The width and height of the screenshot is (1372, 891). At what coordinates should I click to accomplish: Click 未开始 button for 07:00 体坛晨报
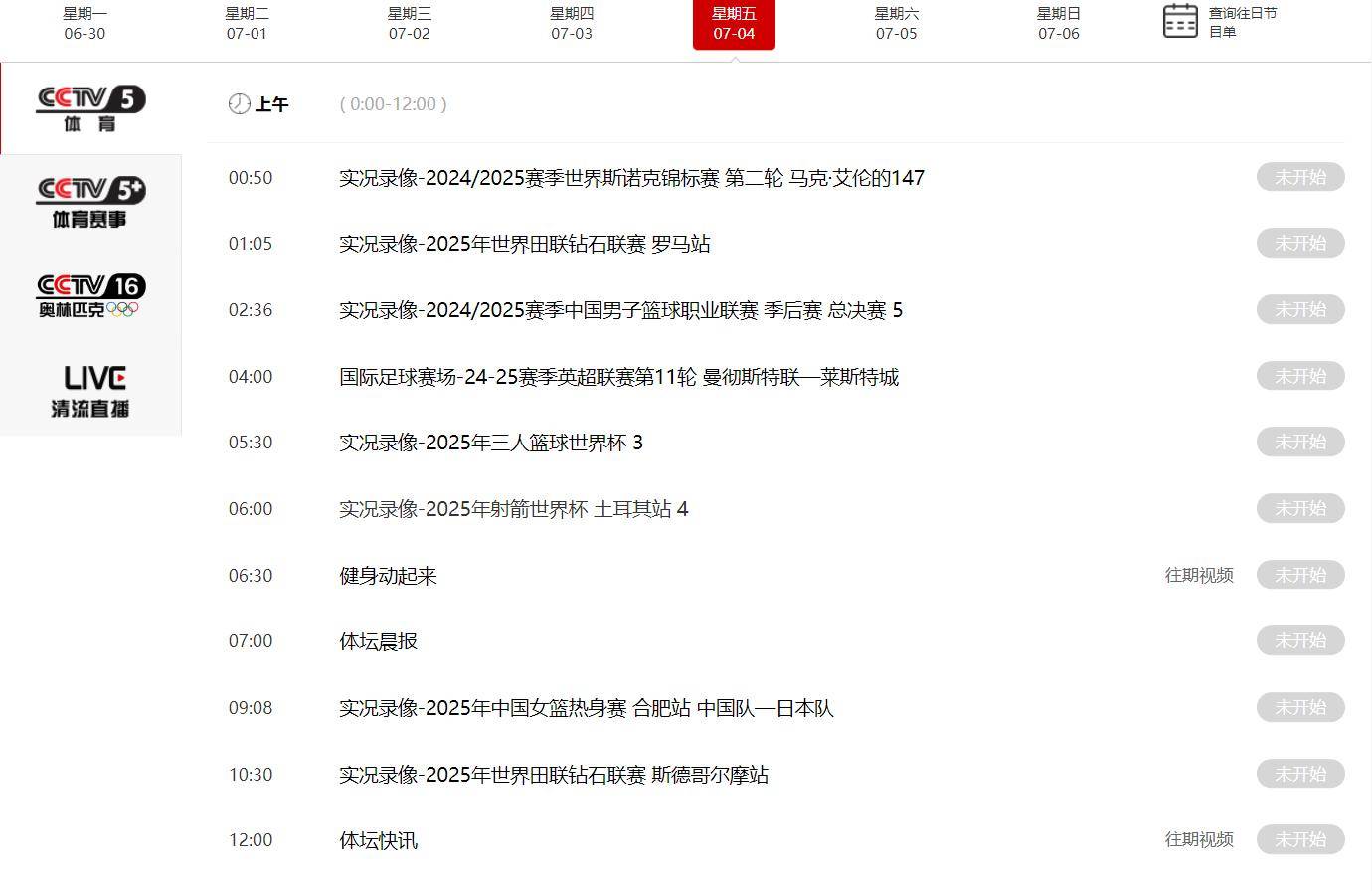point(1300,640)
